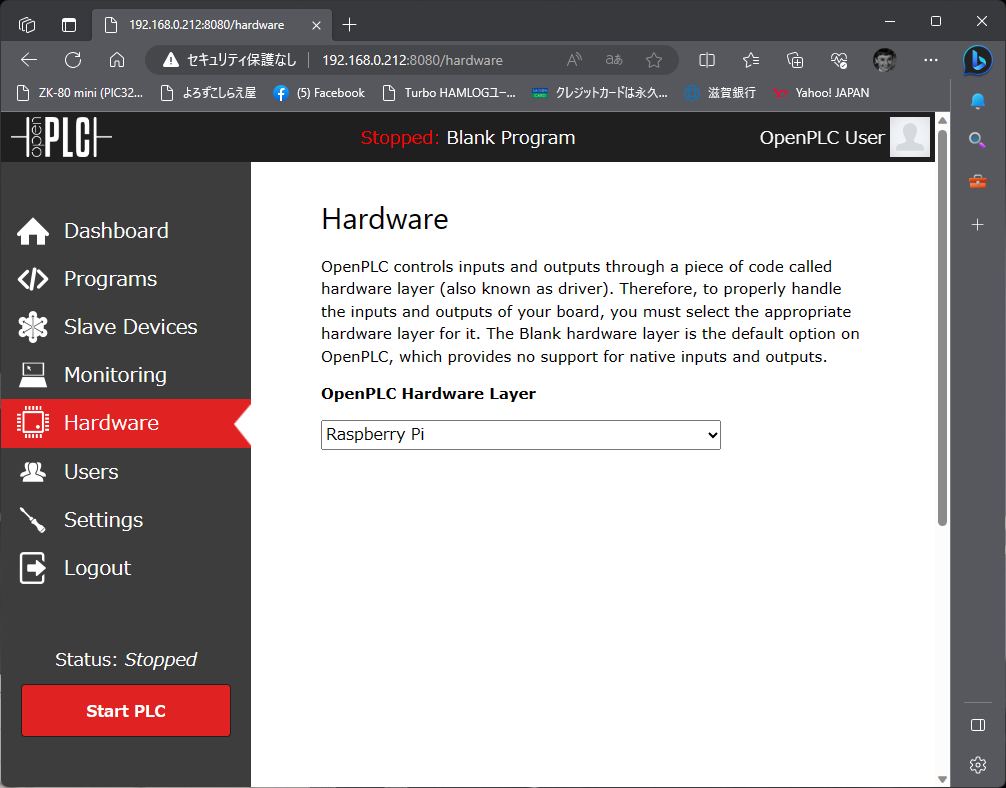Open the browser home page icon
Image resolution: width=1006 pixels, height=788 pixels.
(117, 60)
